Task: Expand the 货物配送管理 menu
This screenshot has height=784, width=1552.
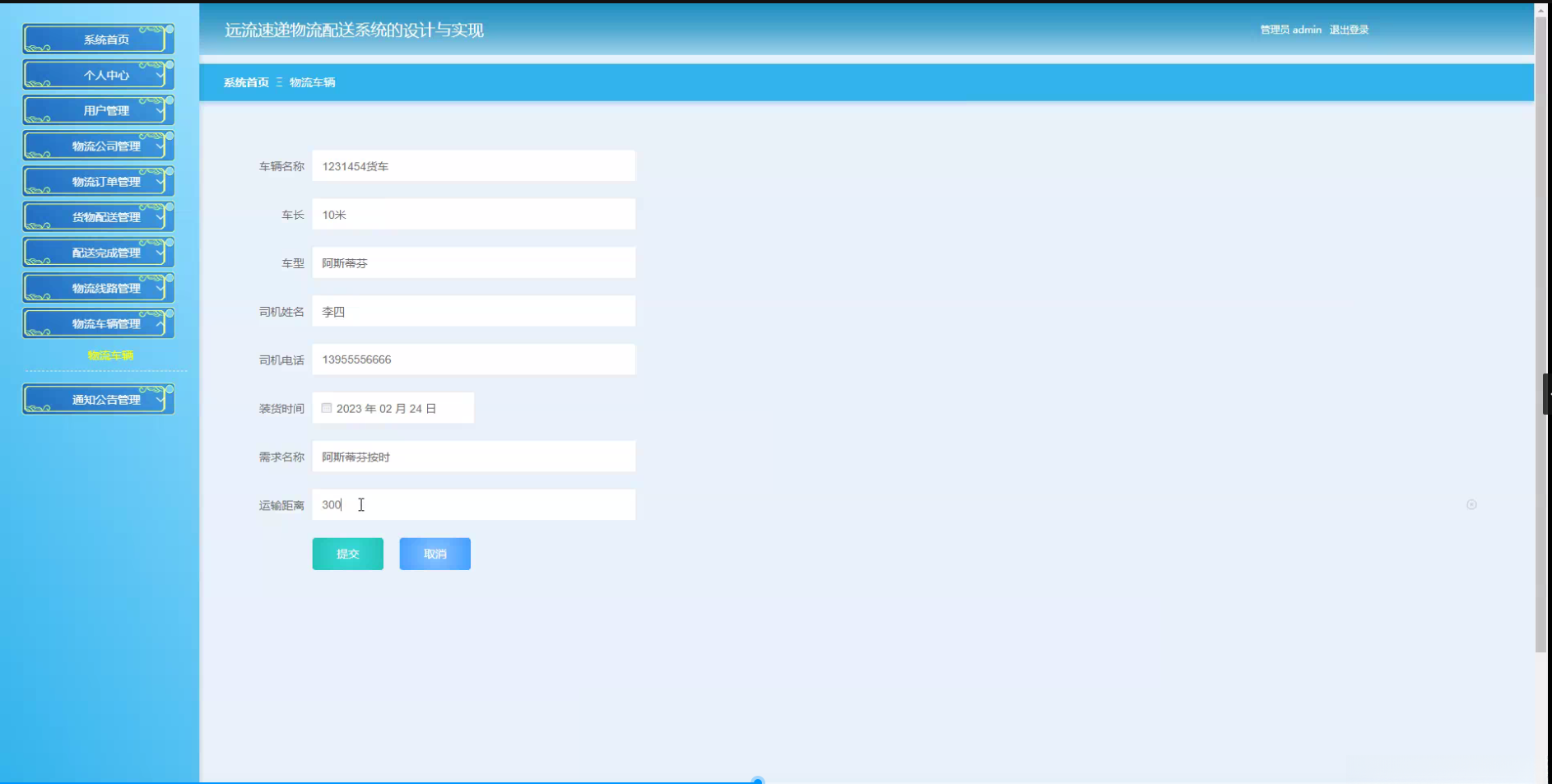Action: pyautogui.click(x=99, y=217)
